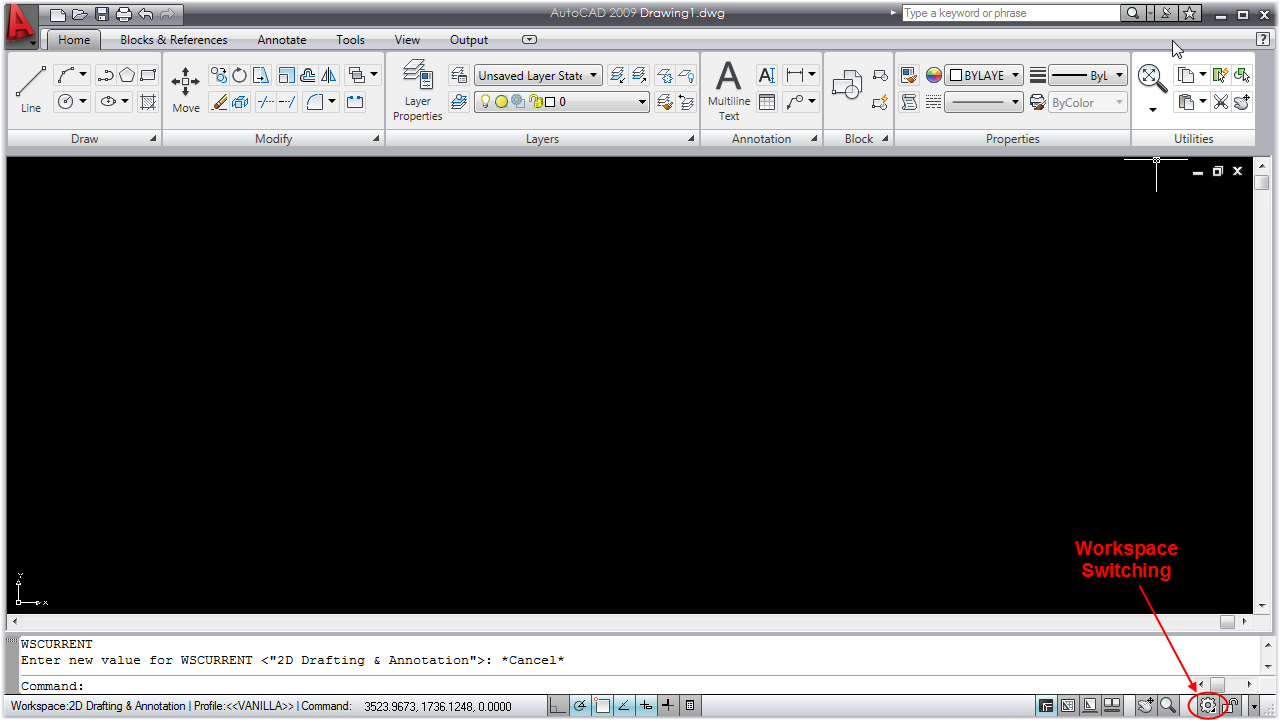Click the Workspace Switching gear in the status bar
The width and height of the screenshot is (1280, 720).
pyautogui.click(x=1207, y=705)
